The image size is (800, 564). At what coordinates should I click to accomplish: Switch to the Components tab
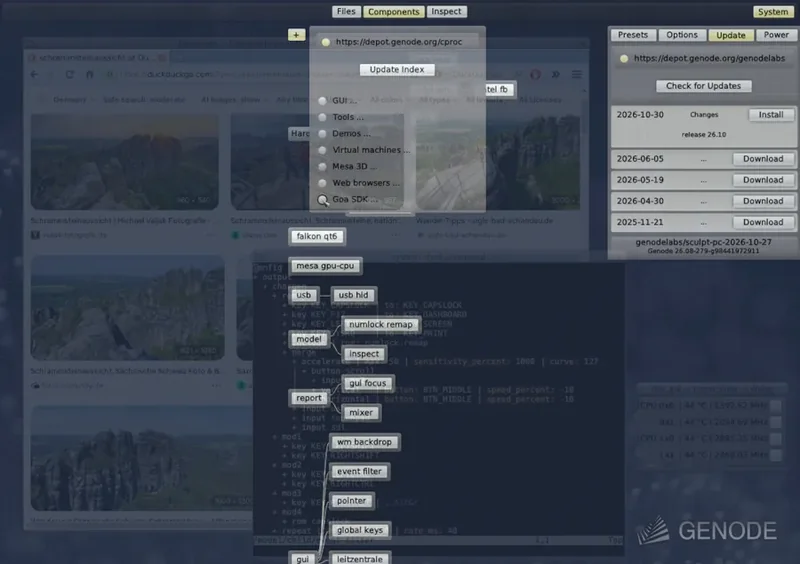[393, 11]
